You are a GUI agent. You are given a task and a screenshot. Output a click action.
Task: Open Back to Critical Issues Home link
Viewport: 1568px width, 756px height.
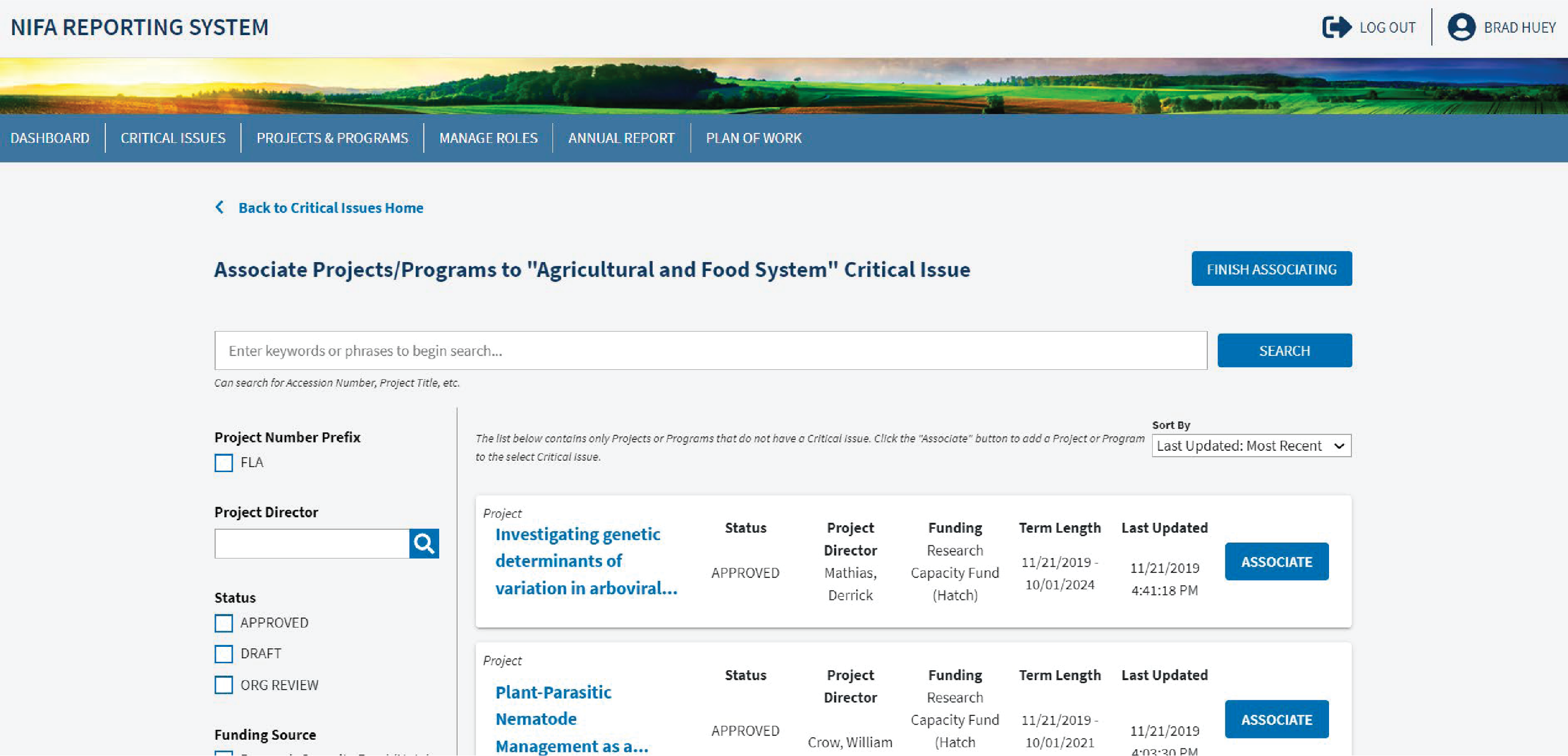(x=331, y=207)
